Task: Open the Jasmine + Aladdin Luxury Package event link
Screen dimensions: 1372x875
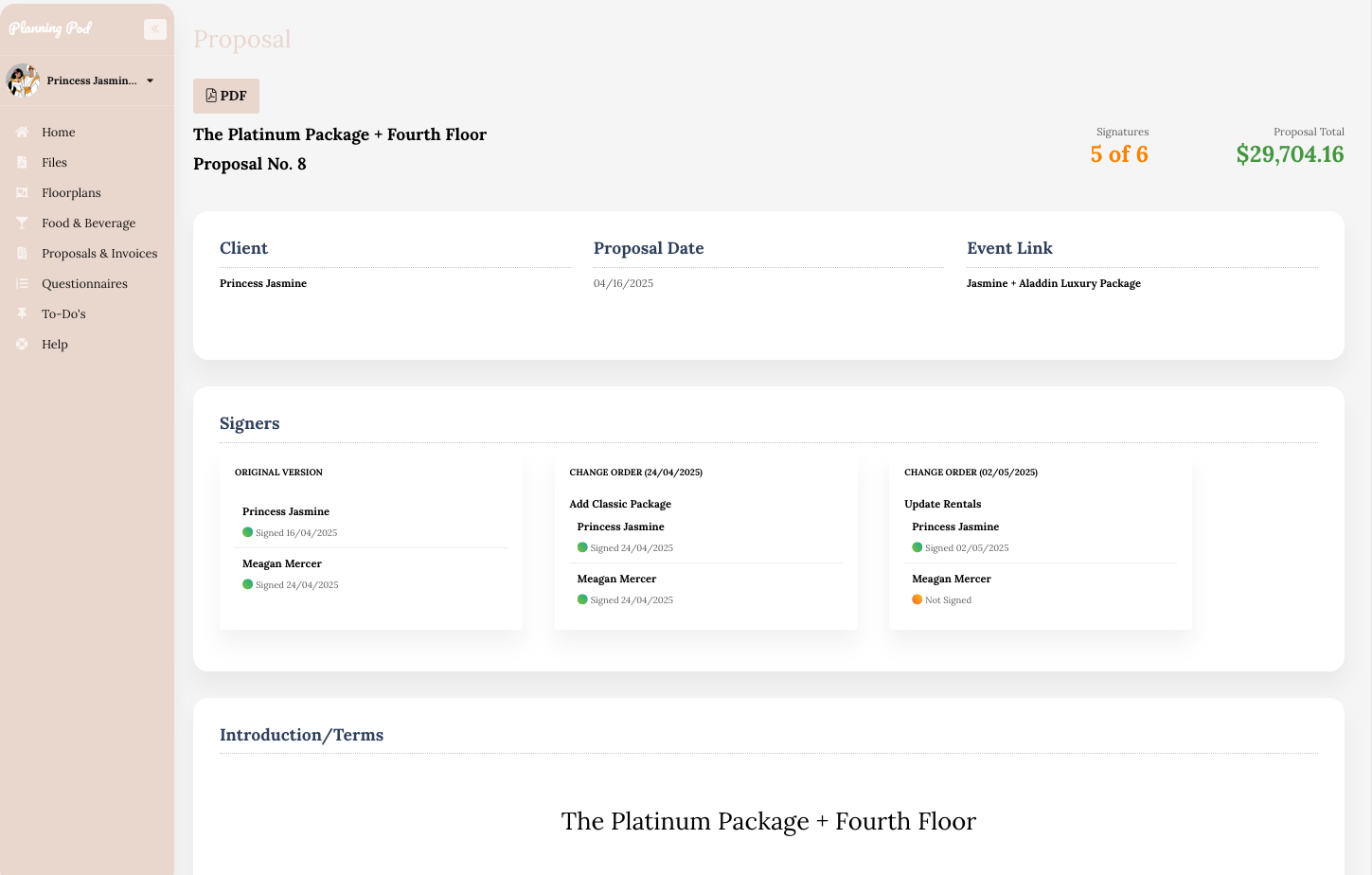Action: [x=1054, y=283]
